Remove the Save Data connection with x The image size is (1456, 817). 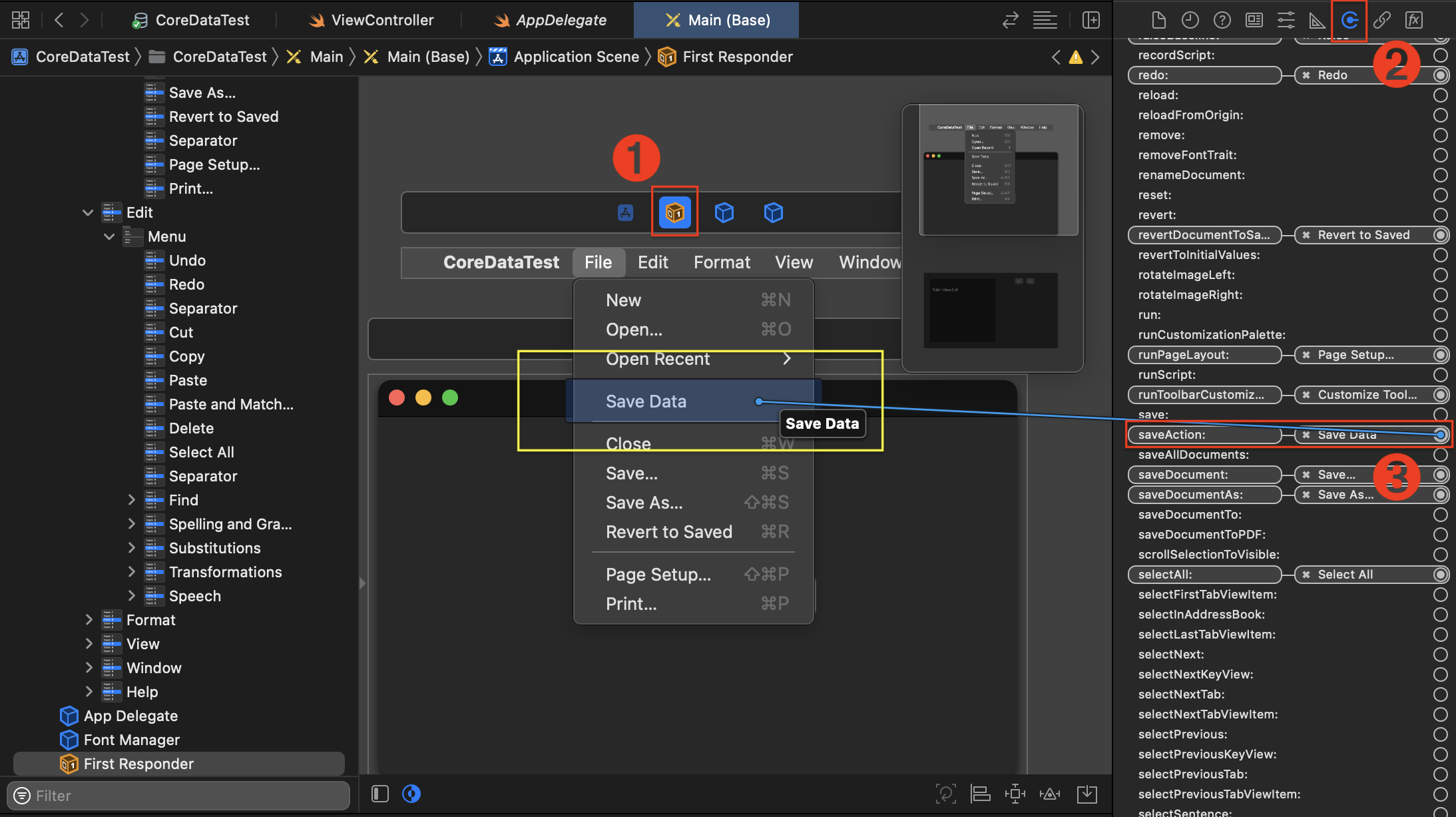click(x=1306, y=435)
